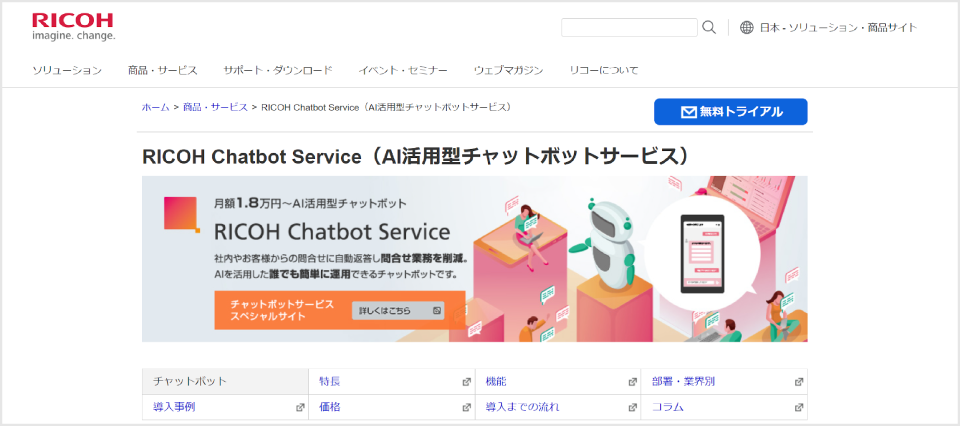Click the 月額1.8万円 banner text

[x=310, y=204]
